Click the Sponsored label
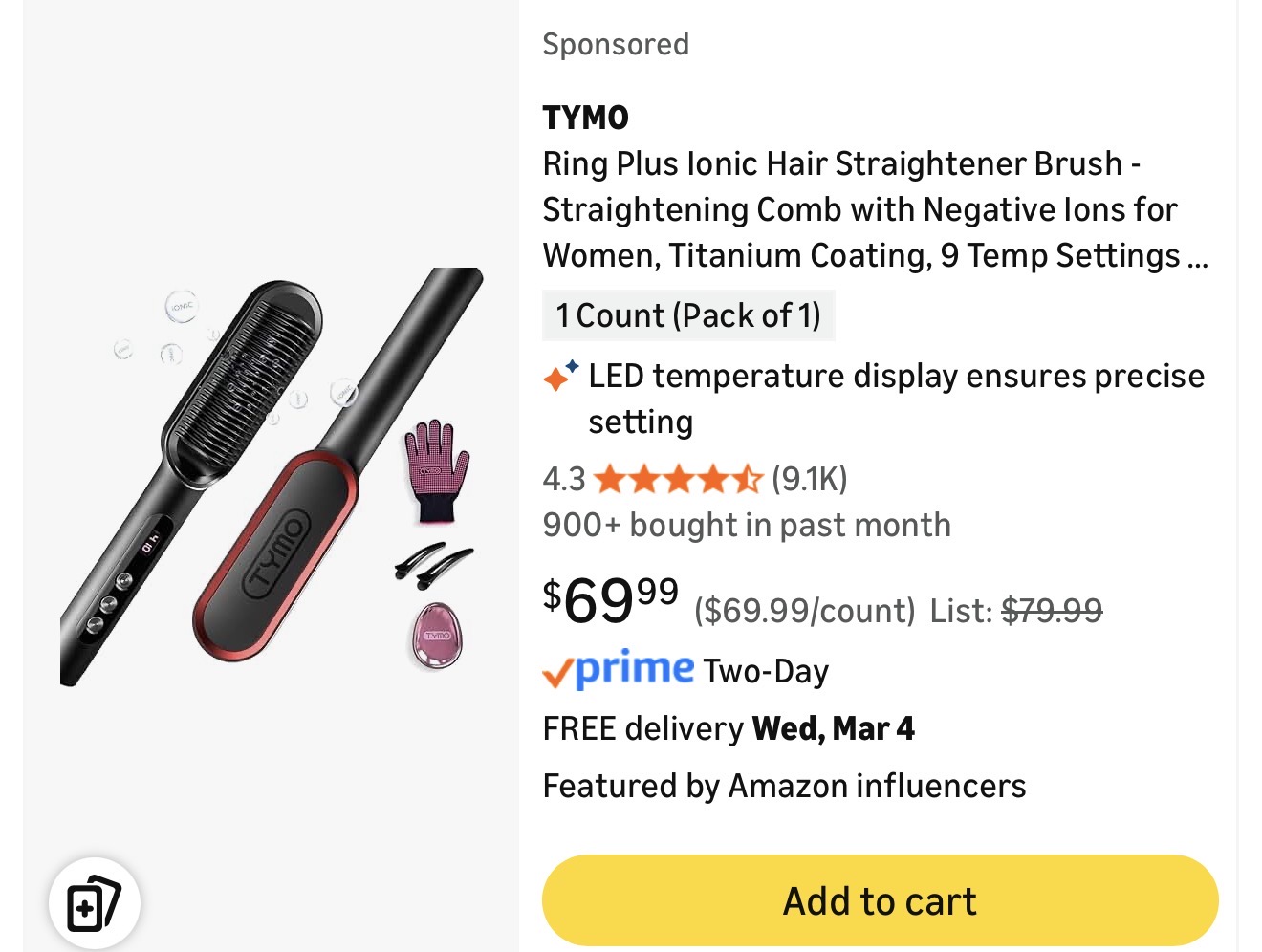The image size is (1262, 952). (x=616, y=44)
